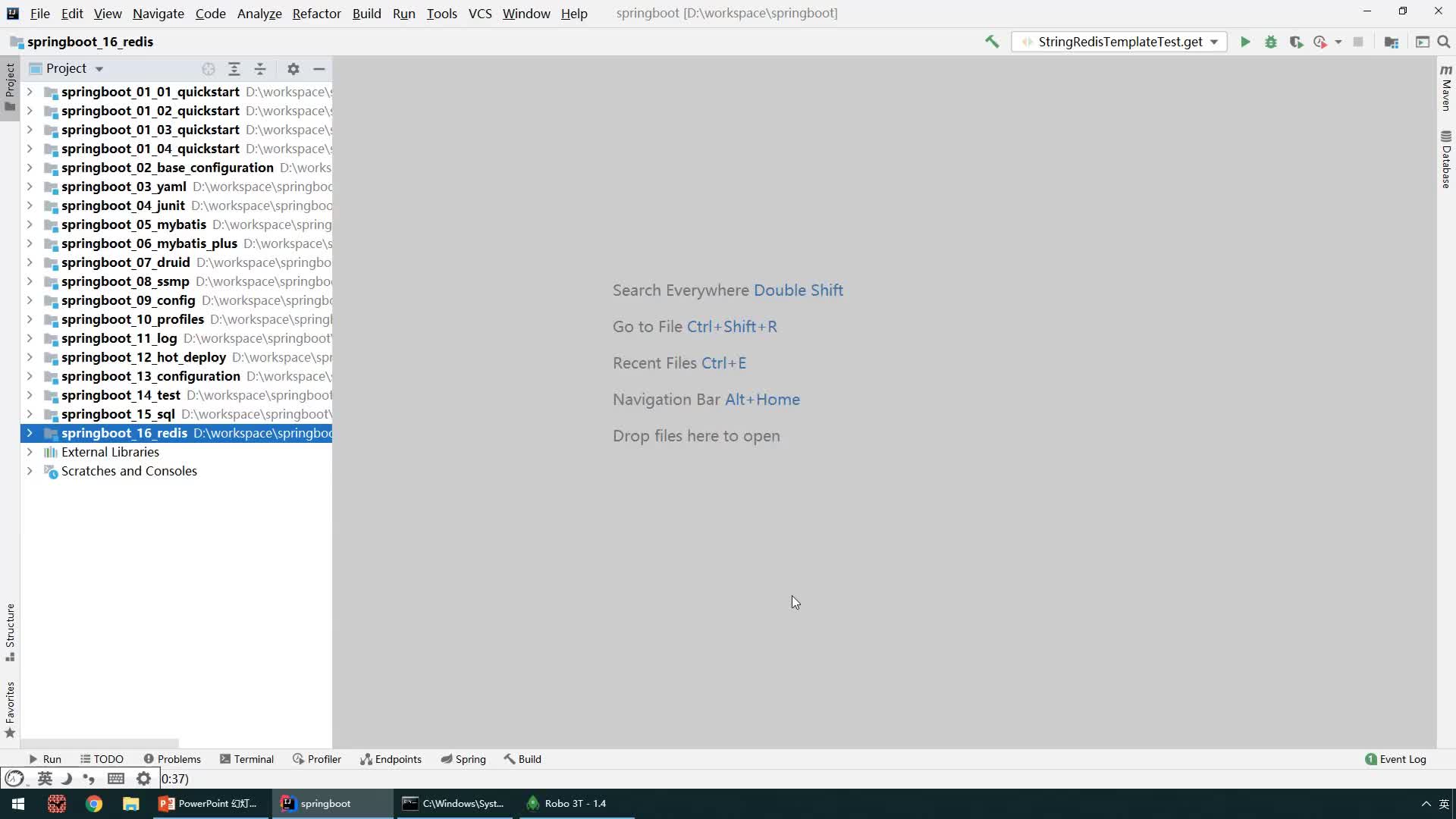Screen dimensions: 1456x819
Task: Open the run configuration dropdown StringRedisTemplateTest.get
Action: pyautogui.click(x=1119, y=42)
